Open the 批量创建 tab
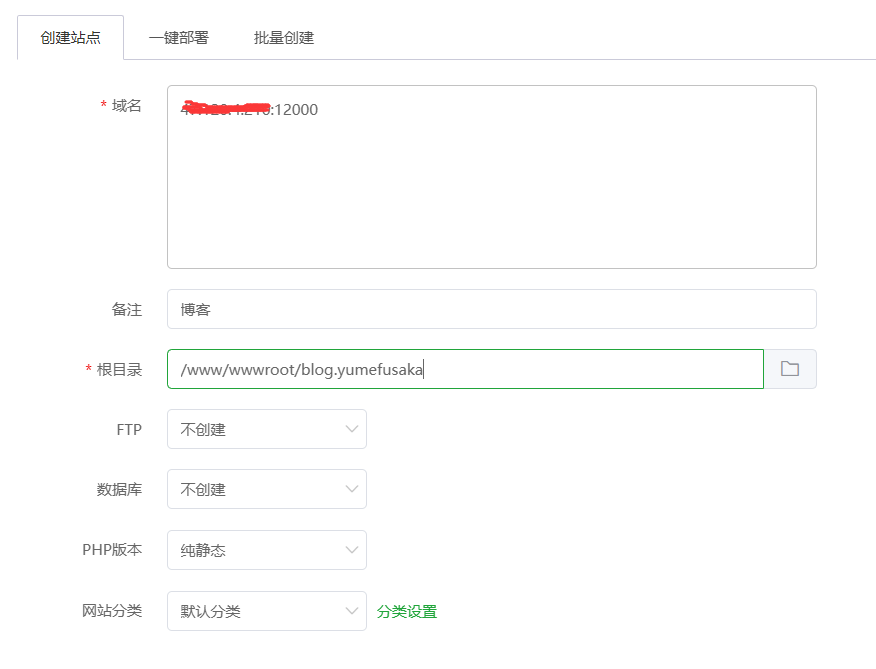 click(284, 38)
